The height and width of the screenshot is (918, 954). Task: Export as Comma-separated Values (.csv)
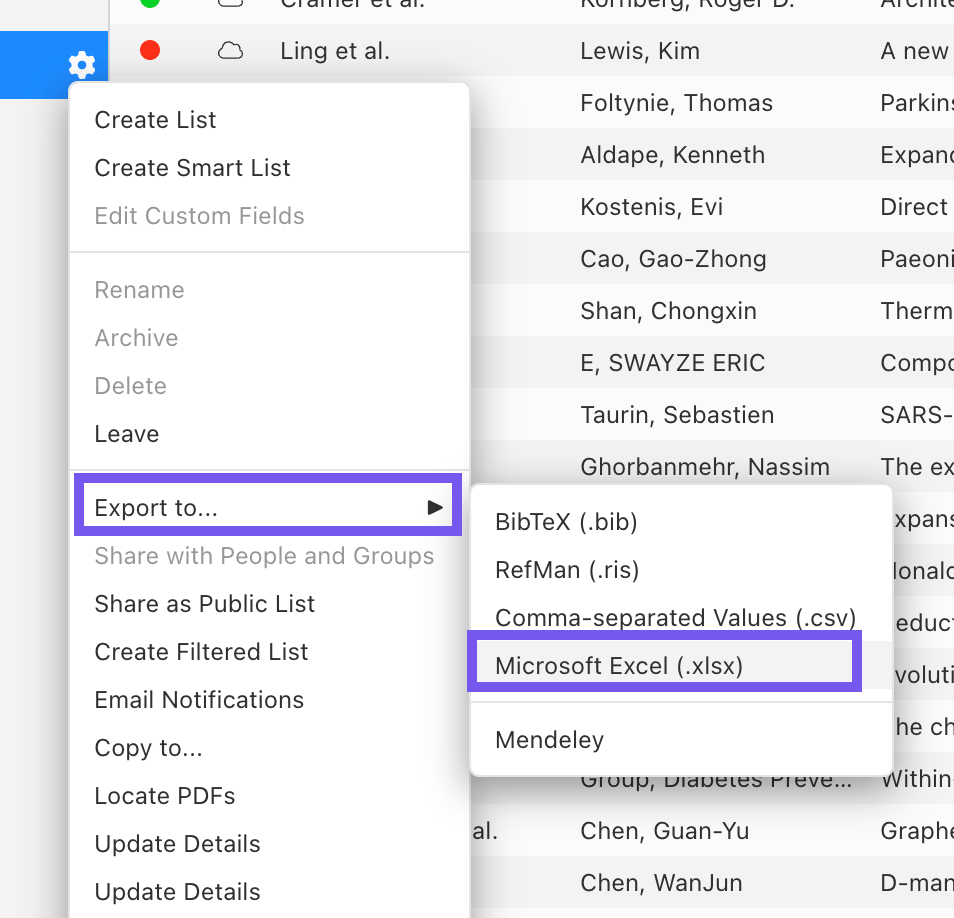pyautogui.click(x=676, y=618)
